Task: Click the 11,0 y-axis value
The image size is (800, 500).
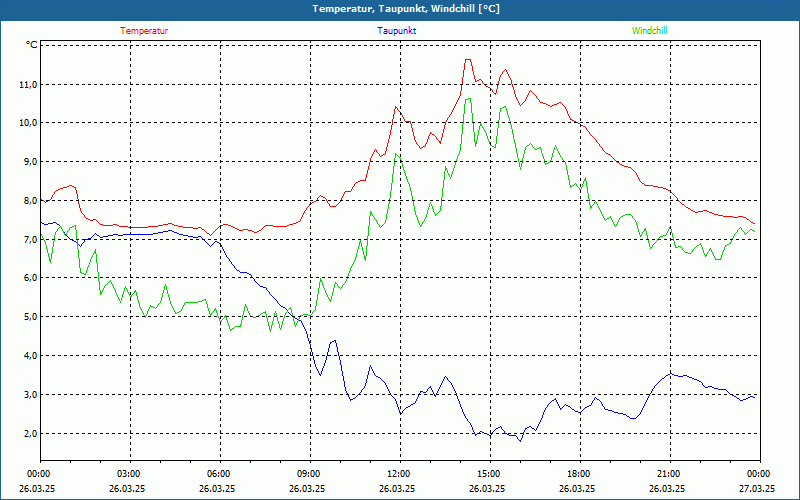Action: (29, 84)
